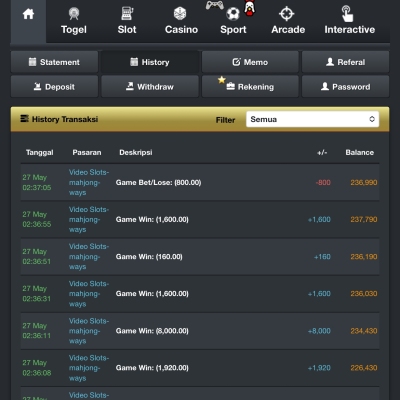The image size is (400, 400).
Task: Click the Referal button
Action: [345, 62]
